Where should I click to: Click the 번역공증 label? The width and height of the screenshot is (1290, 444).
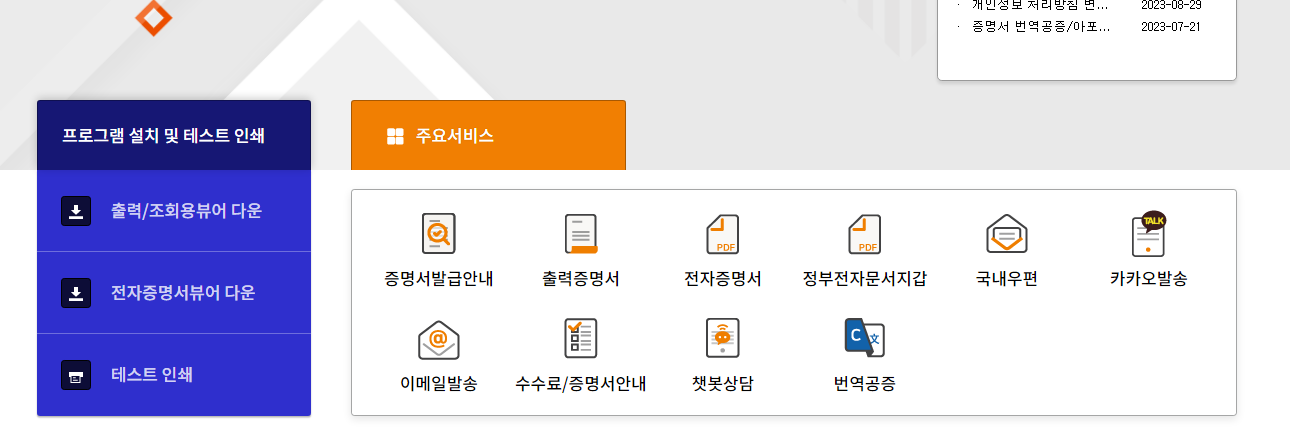tap(865, 383)
